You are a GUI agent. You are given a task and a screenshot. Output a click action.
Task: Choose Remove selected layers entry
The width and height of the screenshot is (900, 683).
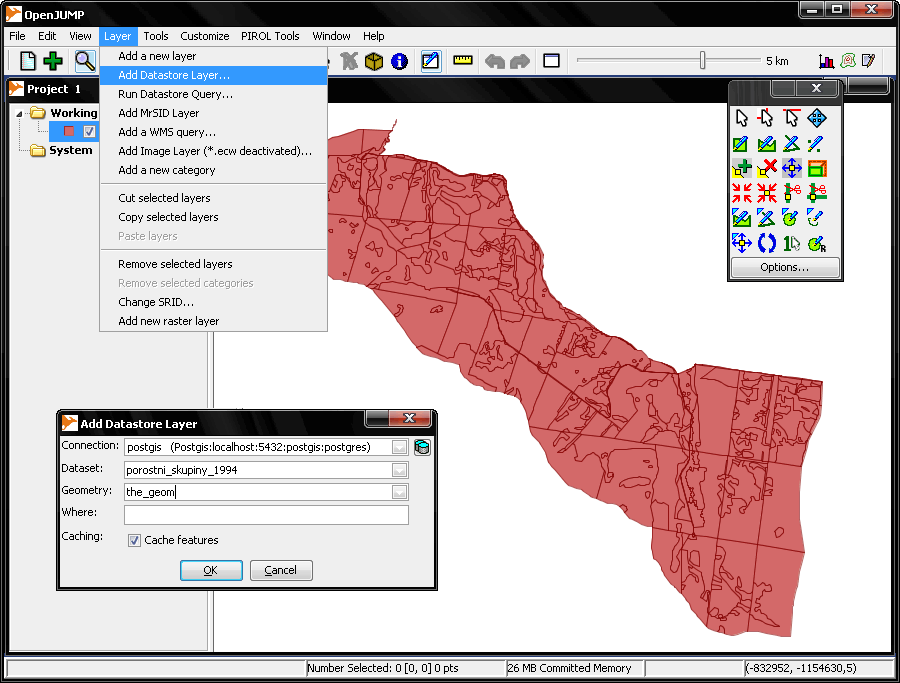click(214, 264)
